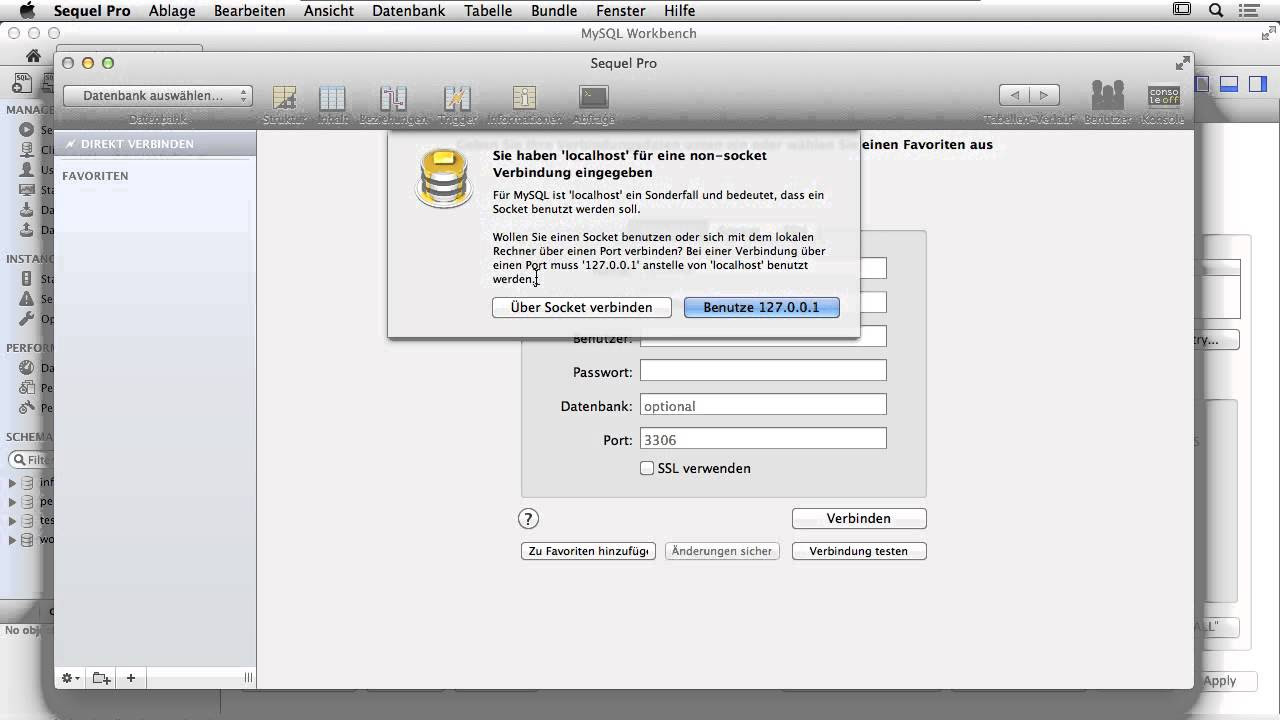
Task: Open the Sequel Pro application menu
Action: click(93, 10)
